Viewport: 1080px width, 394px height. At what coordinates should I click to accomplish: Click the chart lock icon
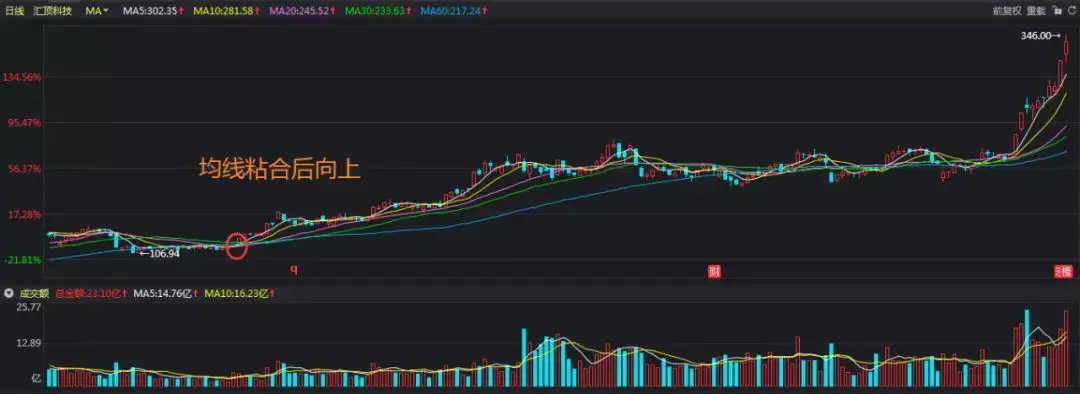(x=1057, y=10)
